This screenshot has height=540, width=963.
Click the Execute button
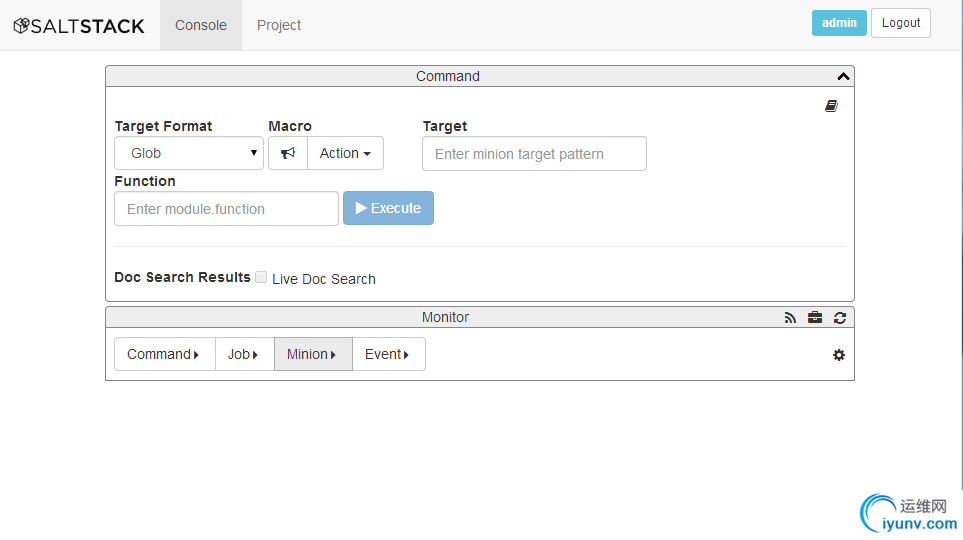388,208
